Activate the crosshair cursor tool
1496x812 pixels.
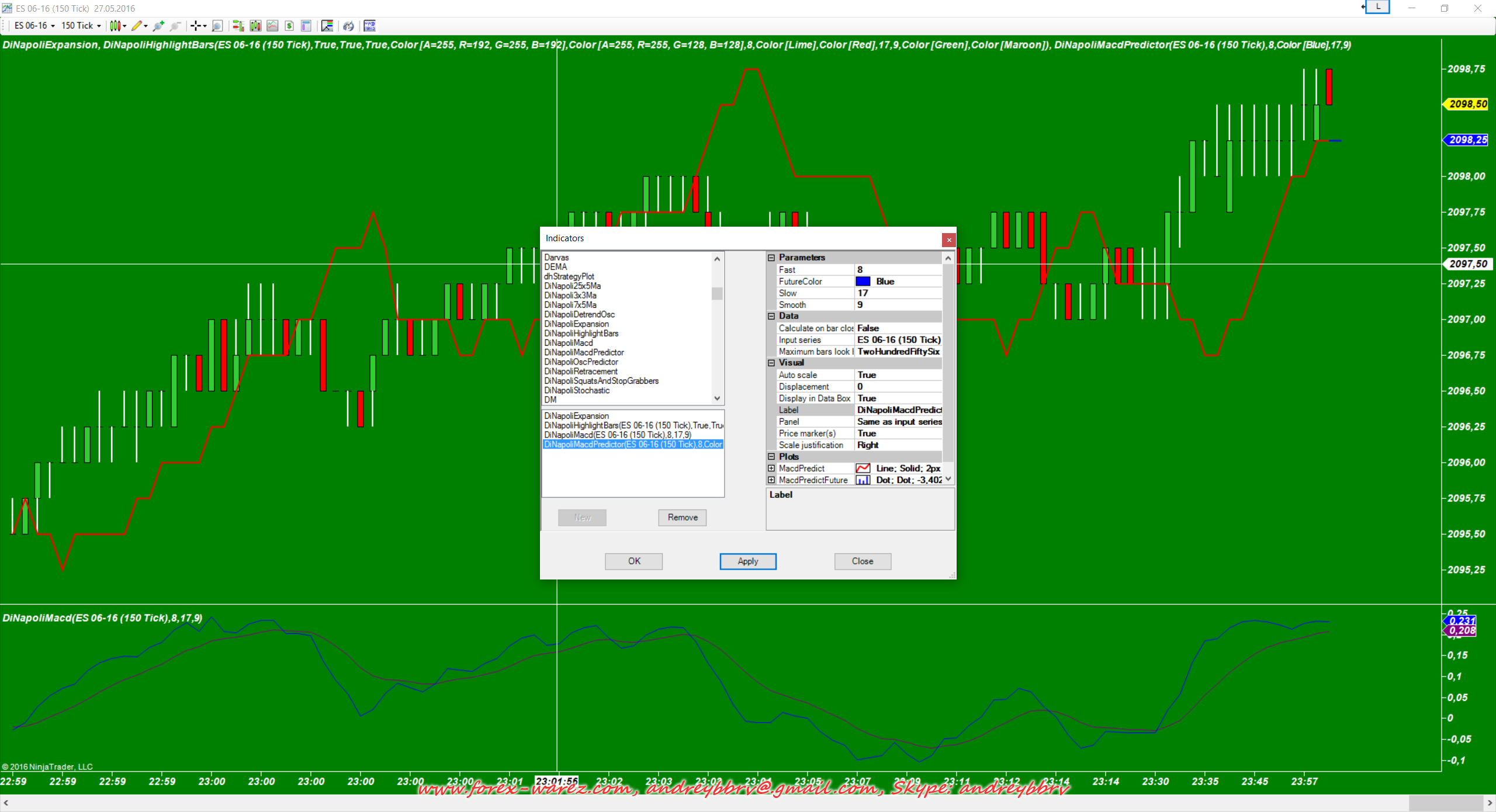click(x=196, y=26)
